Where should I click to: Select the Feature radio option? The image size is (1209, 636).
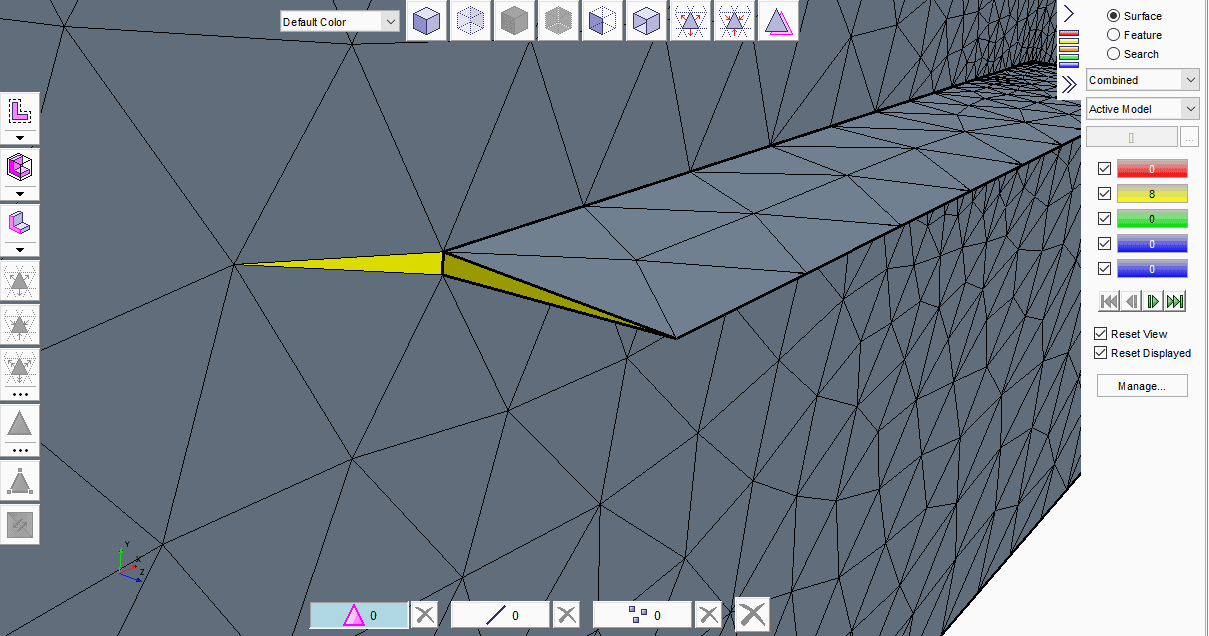(x=1114, y=35)
